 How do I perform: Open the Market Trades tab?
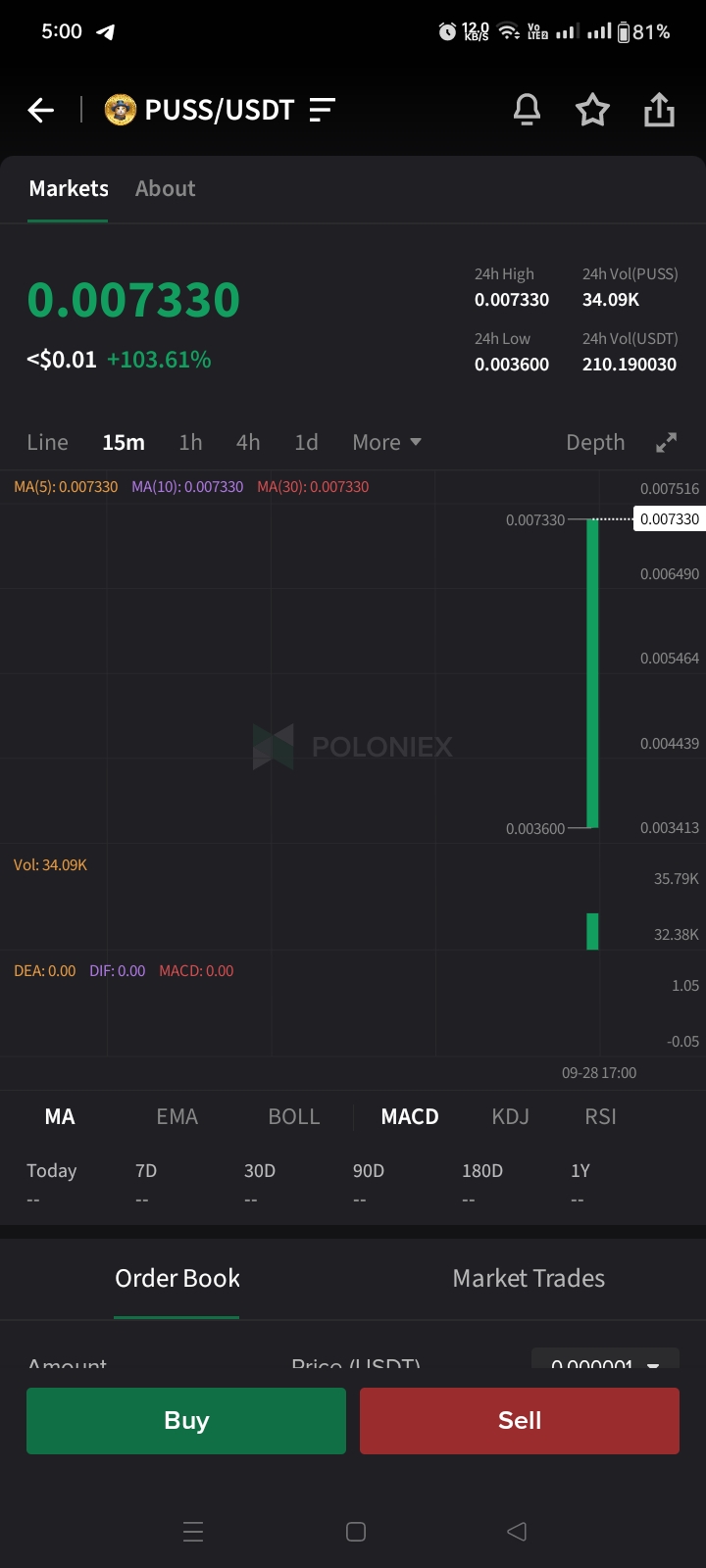[x=529, y=1278]
